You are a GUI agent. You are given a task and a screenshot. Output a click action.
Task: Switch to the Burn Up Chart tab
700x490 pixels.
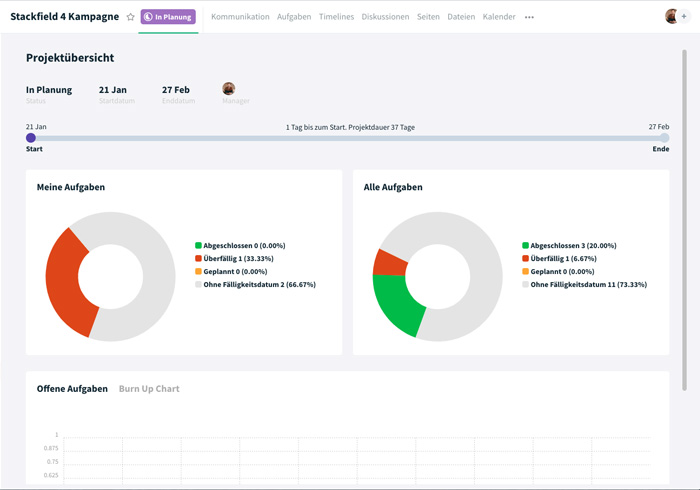pyautogui.click(x=149, y=389)
